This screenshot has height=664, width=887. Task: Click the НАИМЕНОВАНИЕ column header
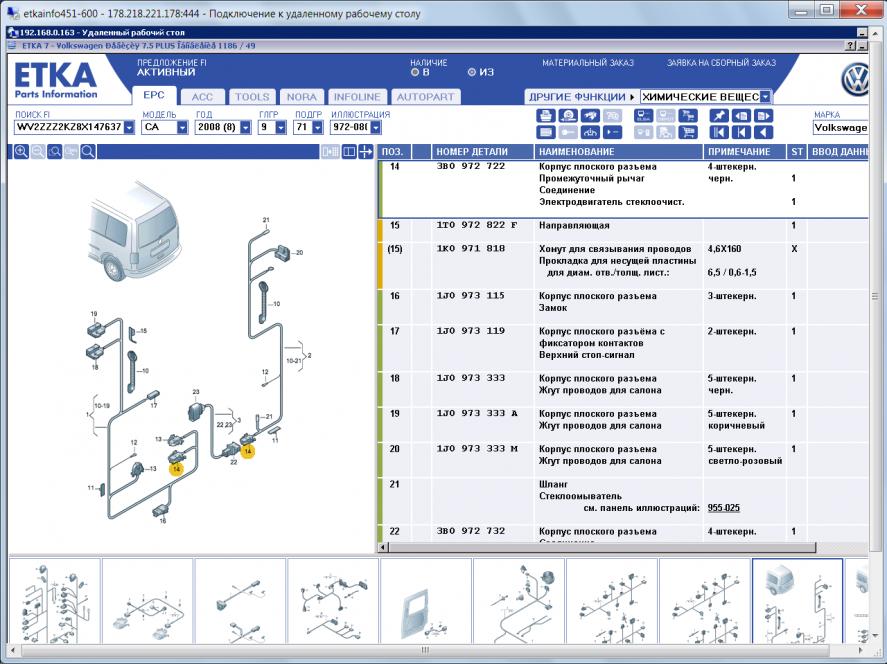[618, 152]
